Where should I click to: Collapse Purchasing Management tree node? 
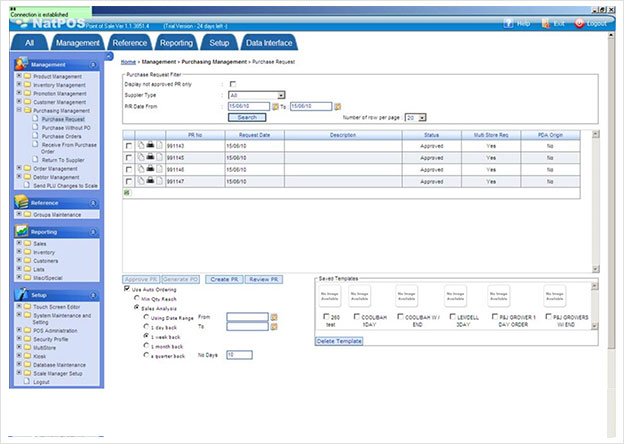tap(19, 110)
